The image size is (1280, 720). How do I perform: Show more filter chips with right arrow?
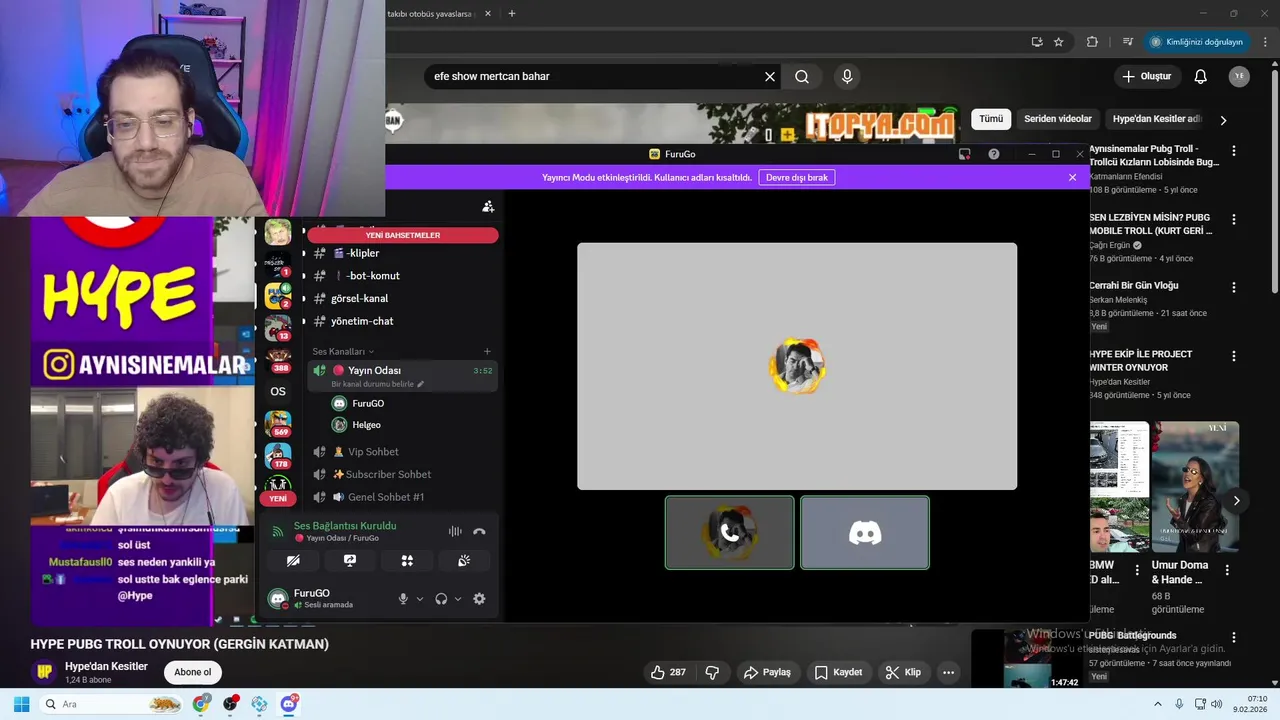point(1223,120)
